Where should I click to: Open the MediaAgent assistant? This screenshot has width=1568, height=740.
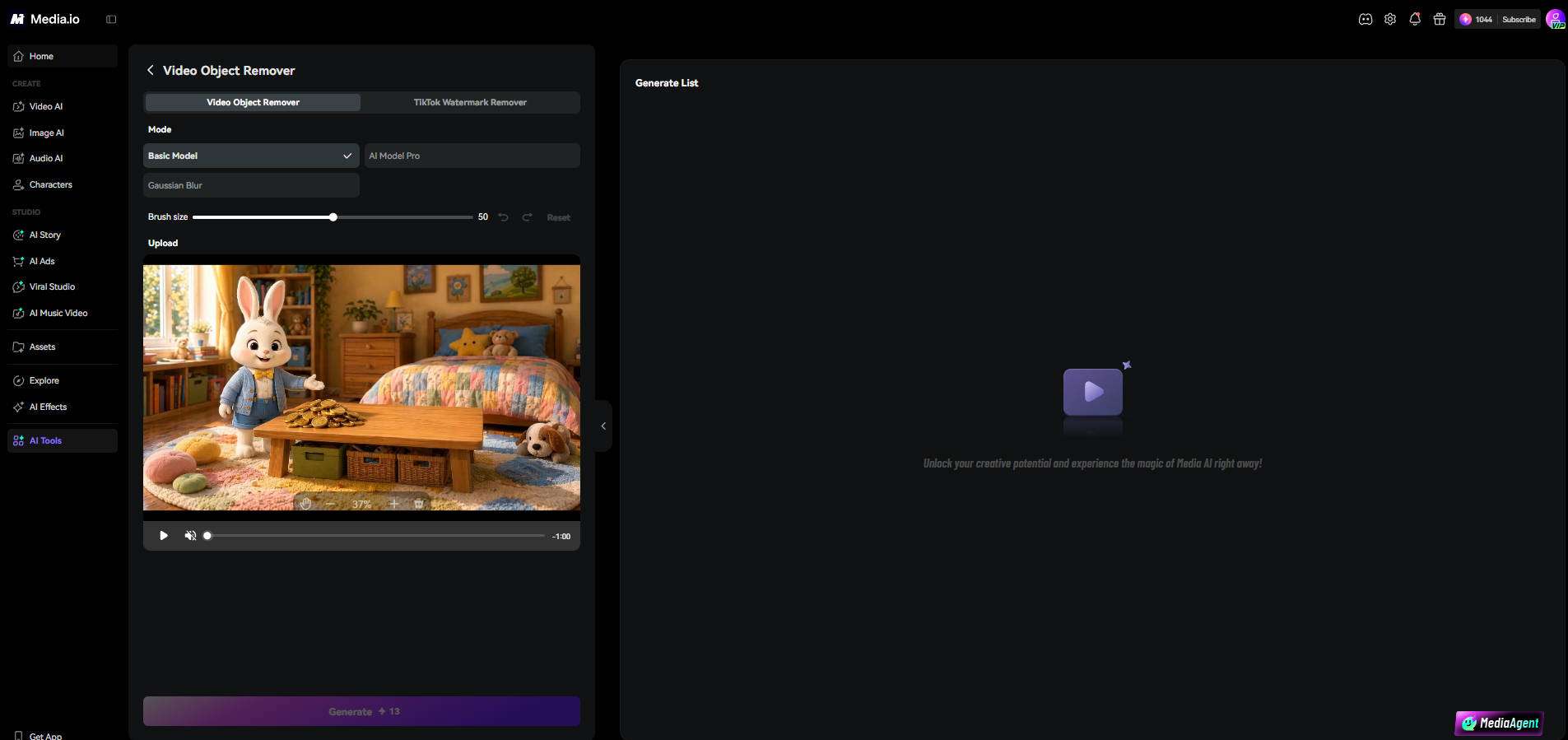(x=1499, y=724)
